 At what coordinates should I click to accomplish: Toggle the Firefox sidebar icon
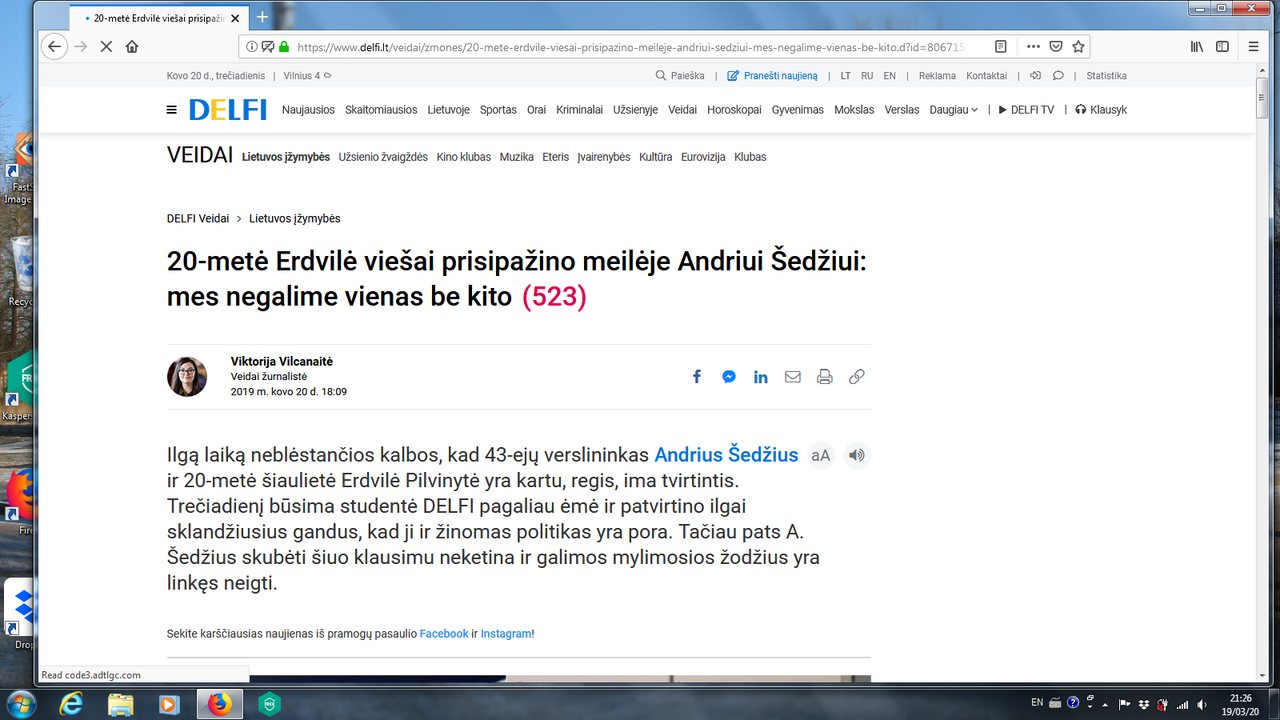click(1222, 46)
